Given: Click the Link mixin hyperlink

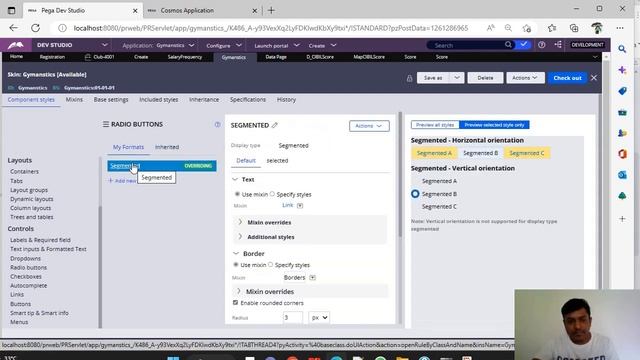Looking at the screenshot, I should click(x=288, y=205).
